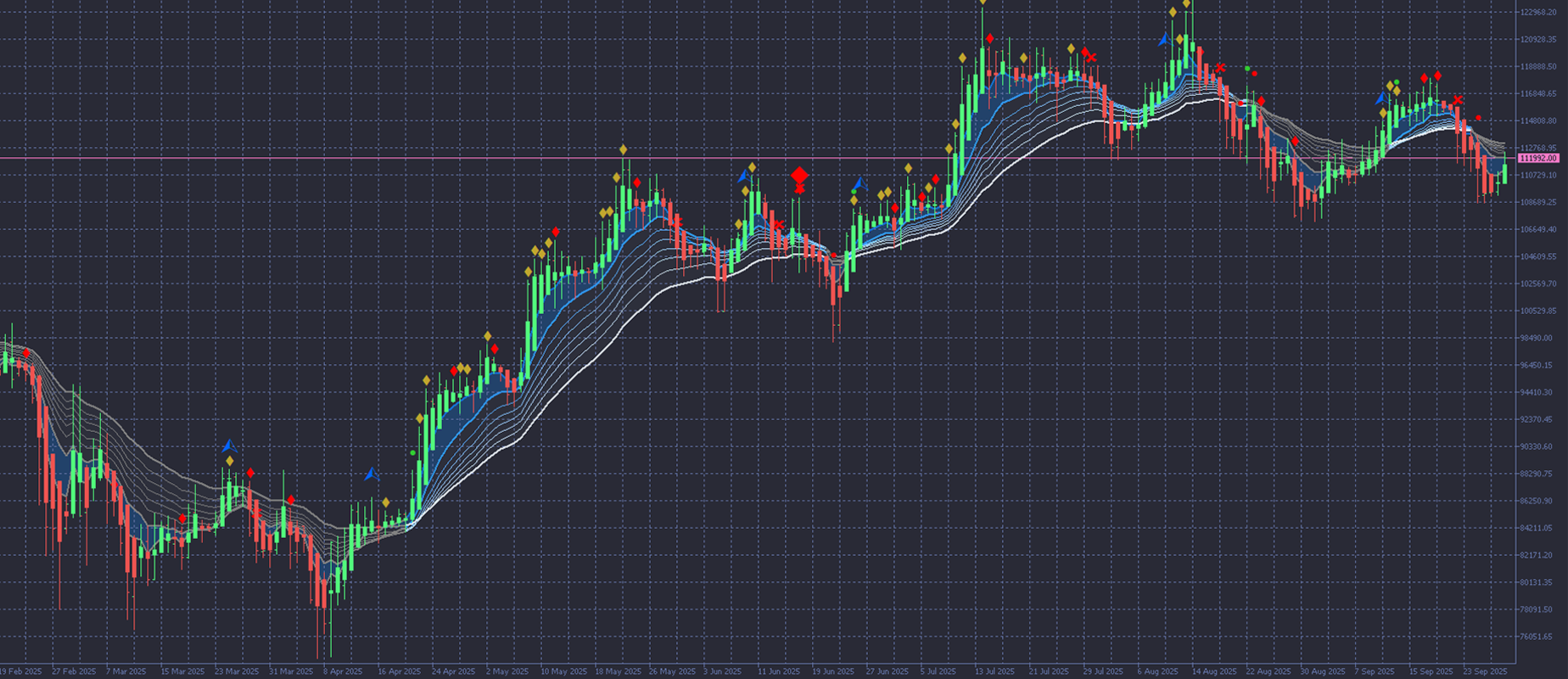
Task: Click the 98490.00 price axis label
Action: tap(1537, 338)
